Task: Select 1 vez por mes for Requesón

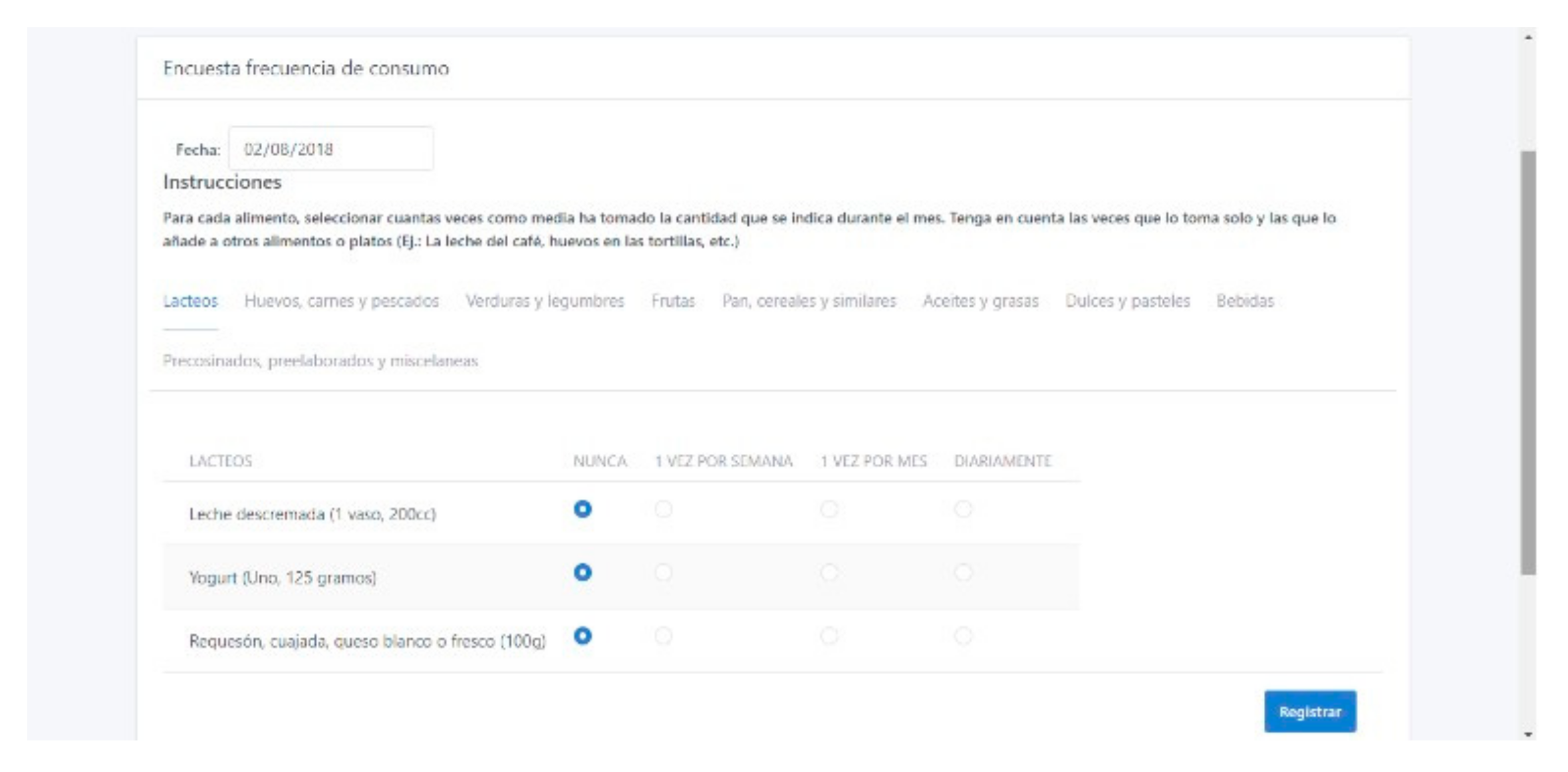Action: point(829,636)
